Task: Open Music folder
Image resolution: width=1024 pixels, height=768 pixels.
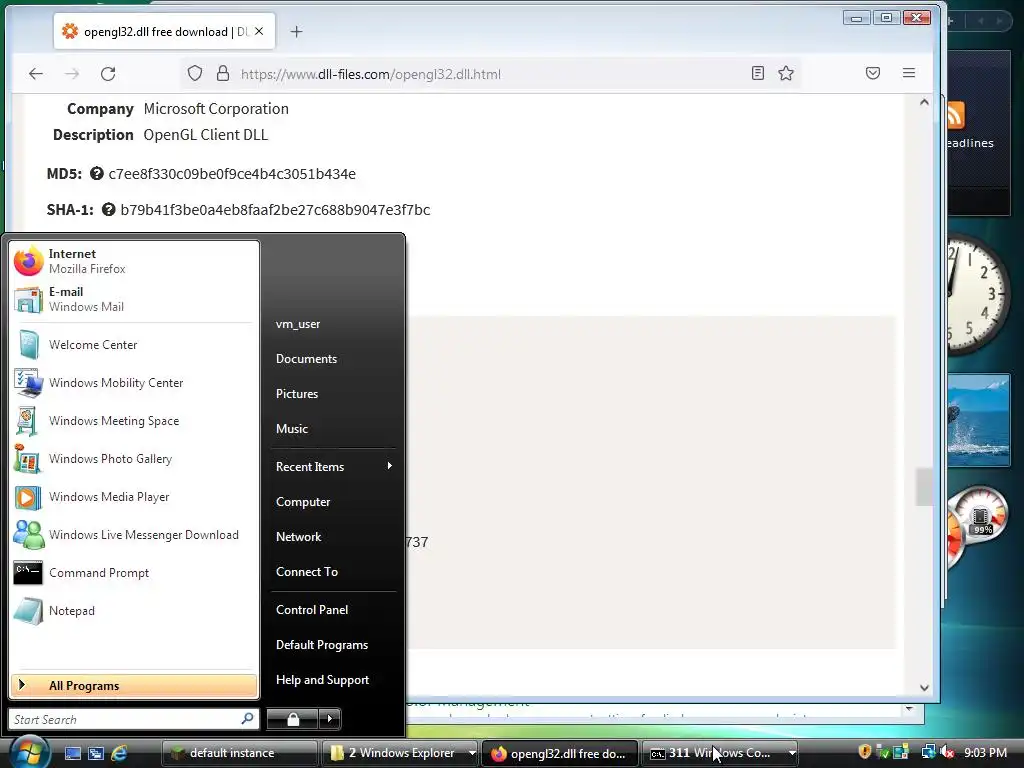Action: (x=292, y=429)
